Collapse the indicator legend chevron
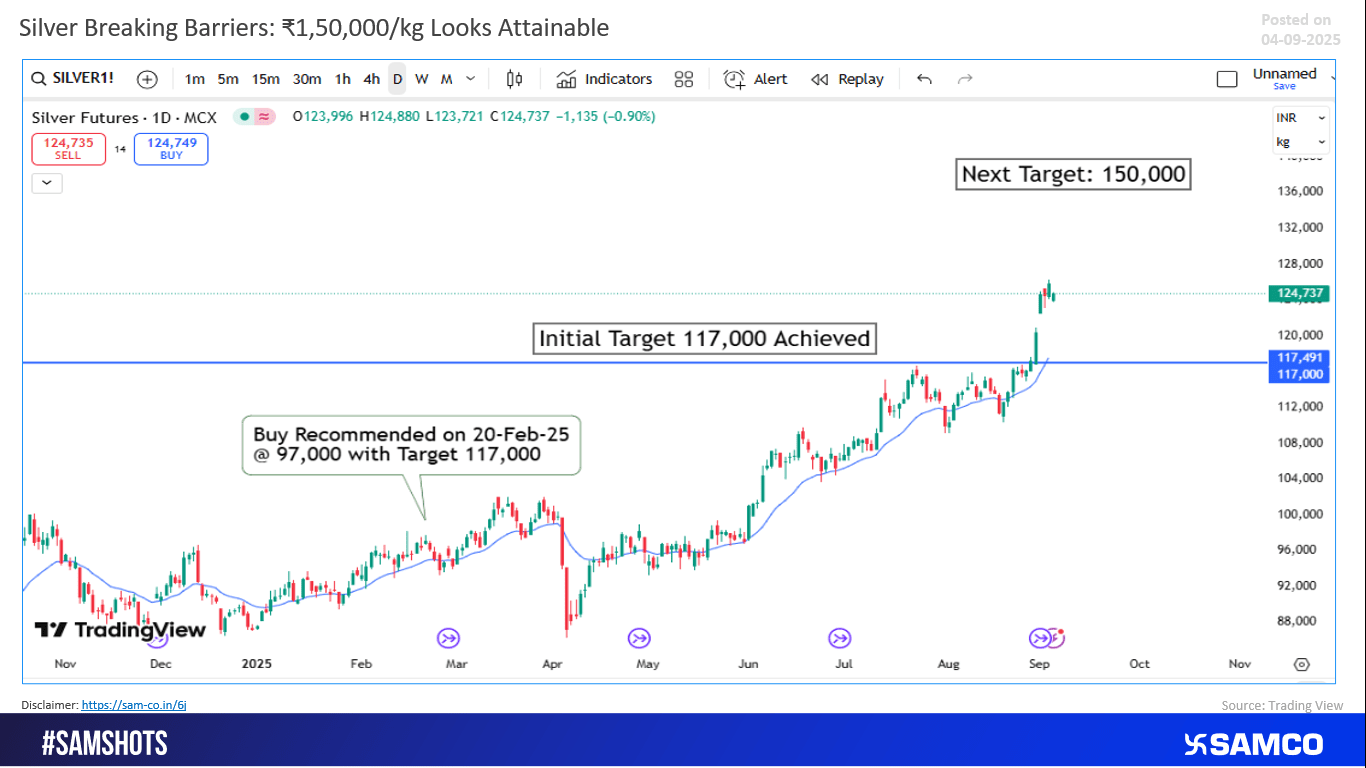Viewport: 1366px width, 768px height. click(x=47, y=183)
